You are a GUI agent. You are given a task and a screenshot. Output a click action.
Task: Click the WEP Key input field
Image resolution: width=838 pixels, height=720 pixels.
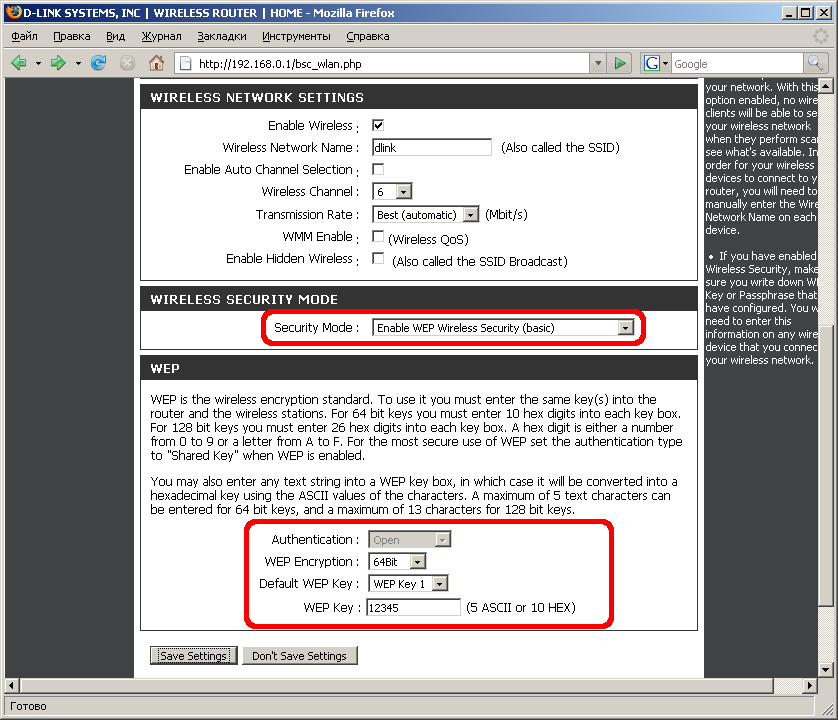(x=413, y=608)
